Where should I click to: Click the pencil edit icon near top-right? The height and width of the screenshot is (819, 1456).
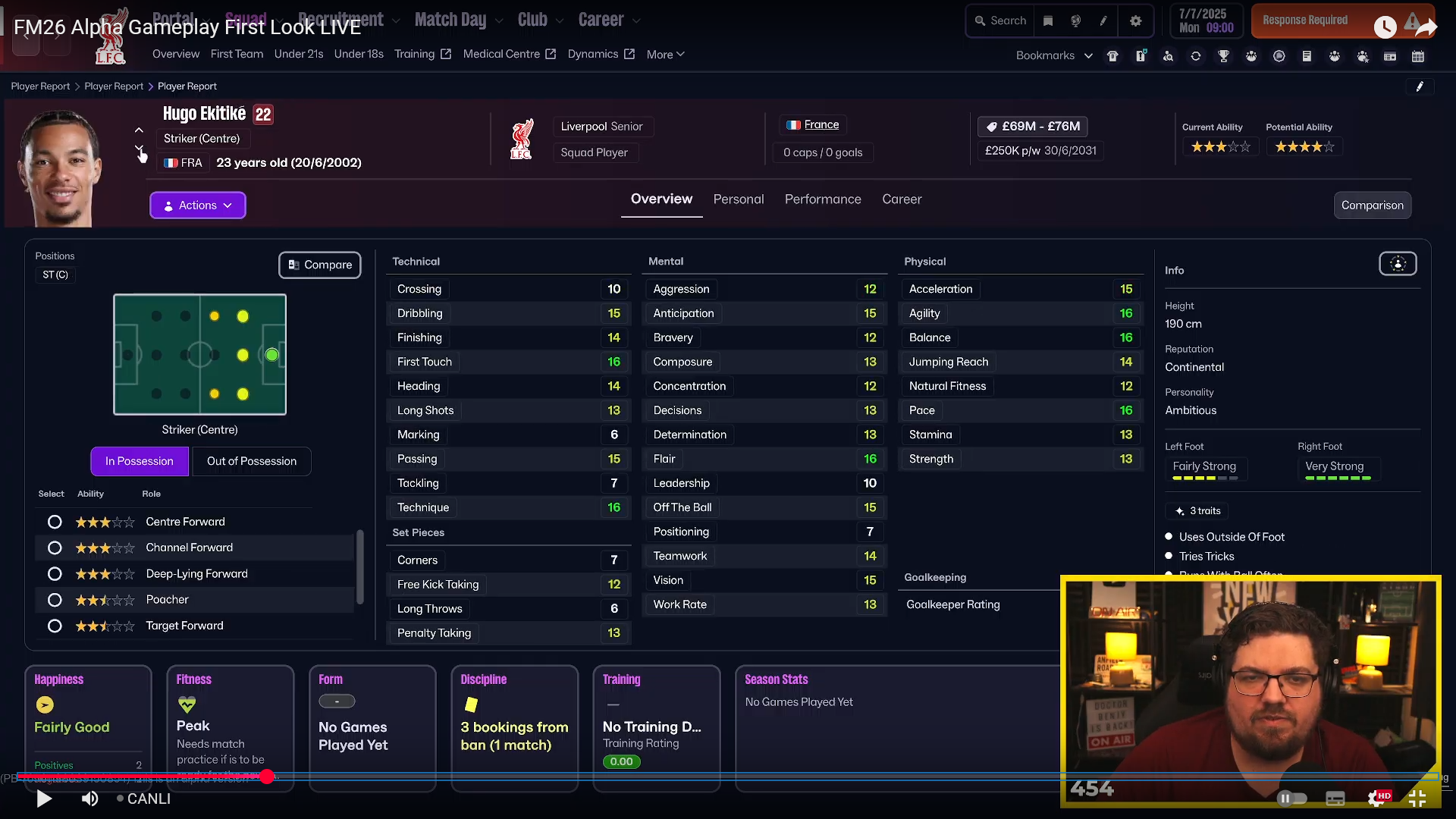tap(1420, 86)
